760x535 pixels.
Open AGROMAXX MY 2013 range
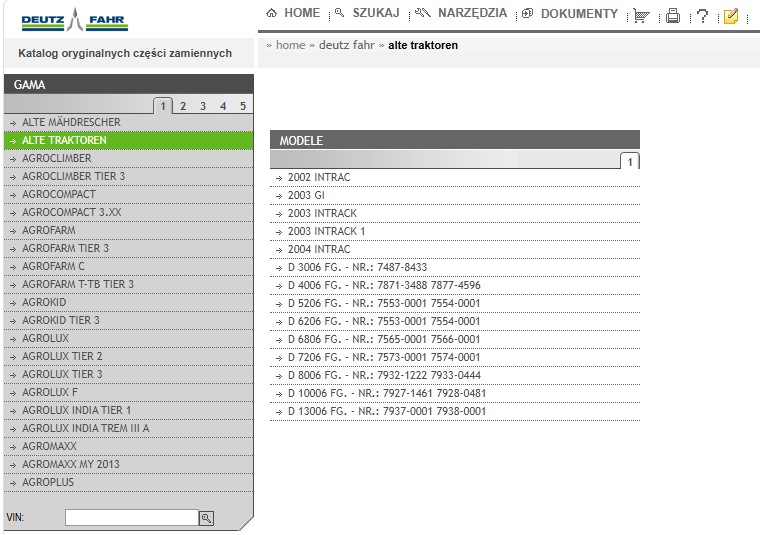(128, 464)
